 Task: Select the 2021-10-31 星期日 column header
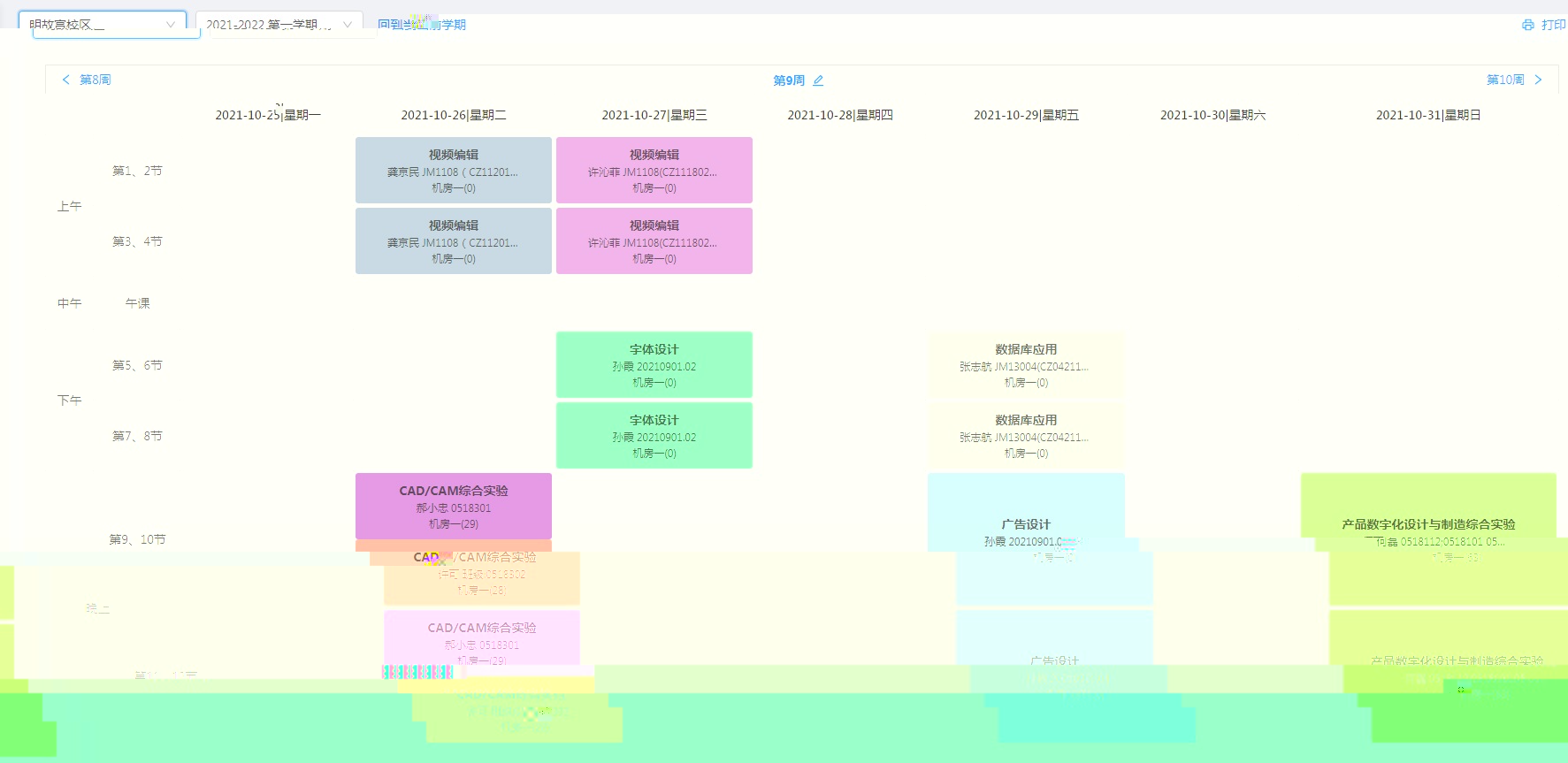(x=1428, y=115)
